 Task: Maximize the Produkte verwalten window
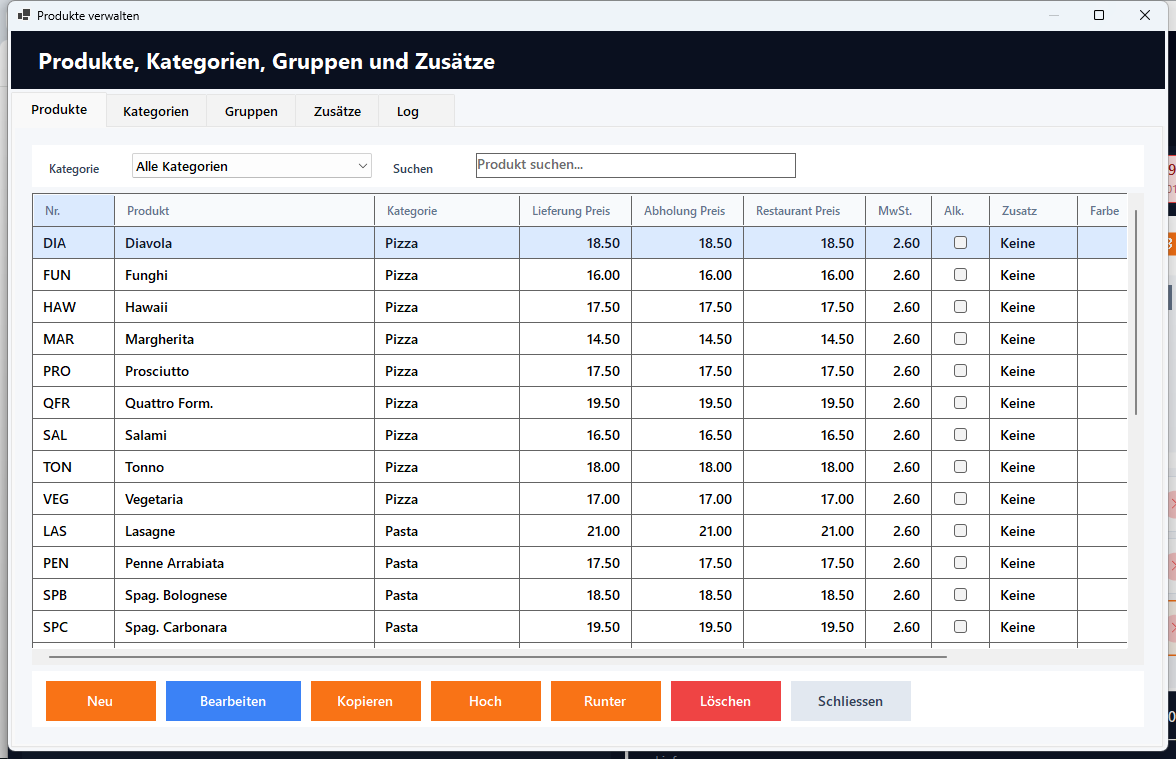pos(1099,15)
